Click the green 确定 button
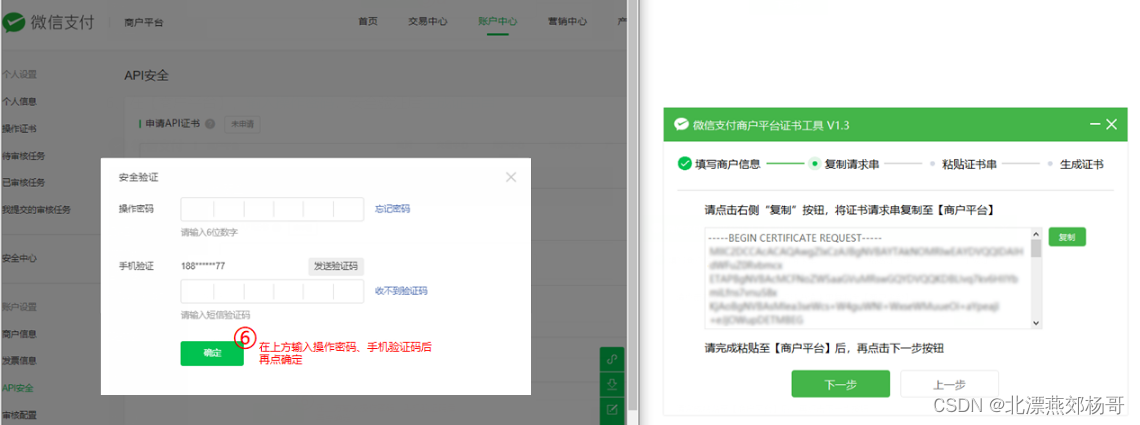 212,353
